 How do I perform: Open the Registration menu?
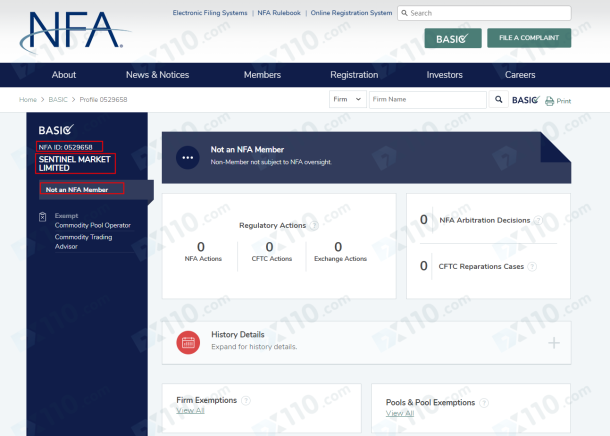pos(354,75)
